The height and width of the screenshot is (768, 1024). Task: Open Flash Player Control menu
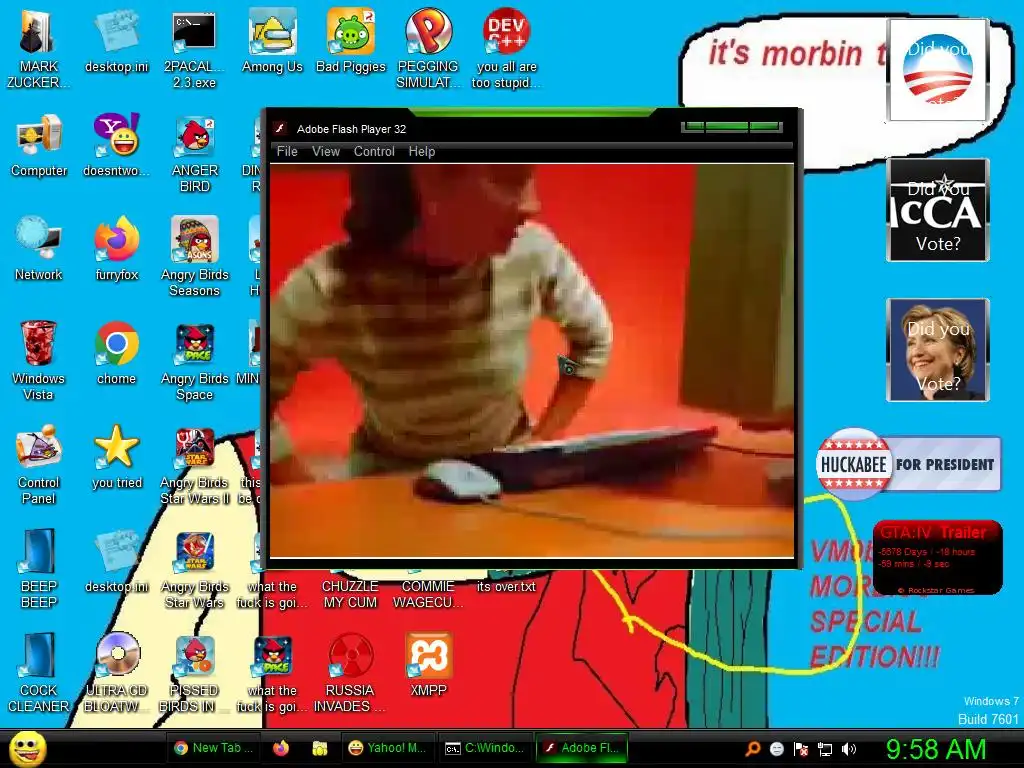(x=374, y=152)
